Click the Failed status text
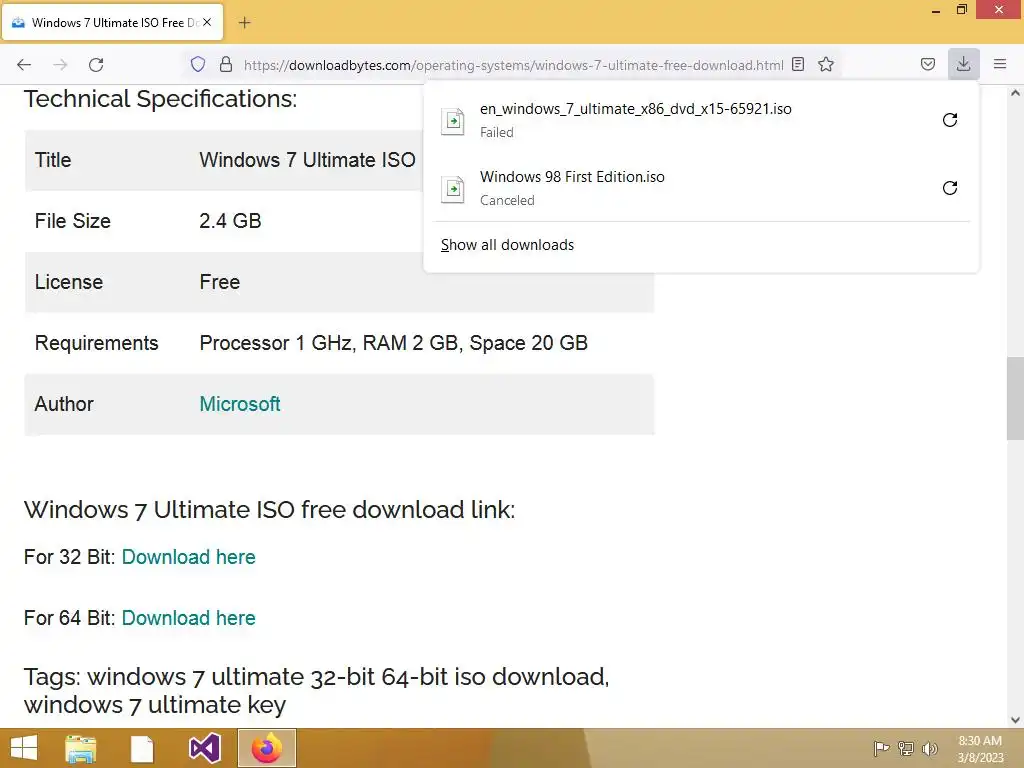The width and height of the screenshot is (1024, 768). point(497,133)
